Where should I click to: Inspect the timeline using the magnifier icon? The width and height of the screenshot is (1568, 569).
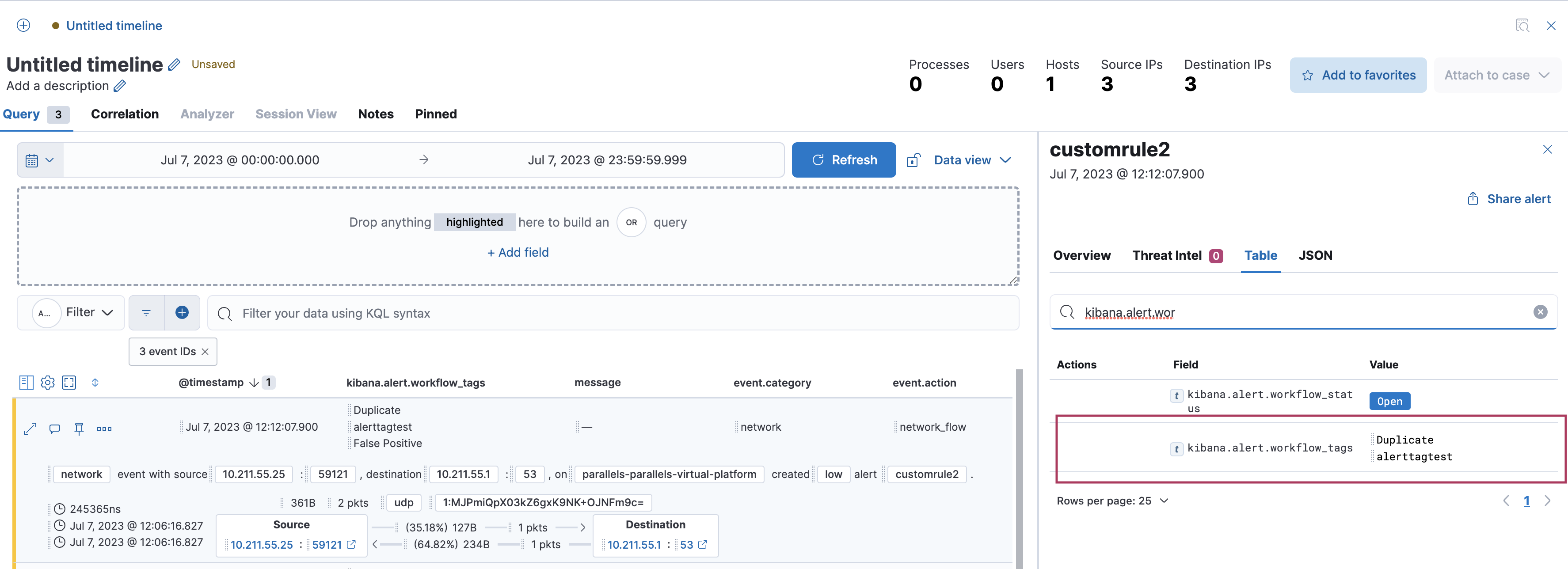pyautogui.click(x=1523, y=25)
